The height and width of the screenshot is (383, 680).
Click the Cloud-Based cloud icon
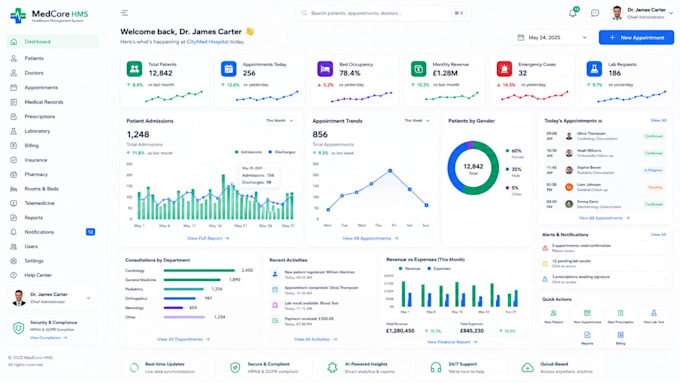[527, 368]
